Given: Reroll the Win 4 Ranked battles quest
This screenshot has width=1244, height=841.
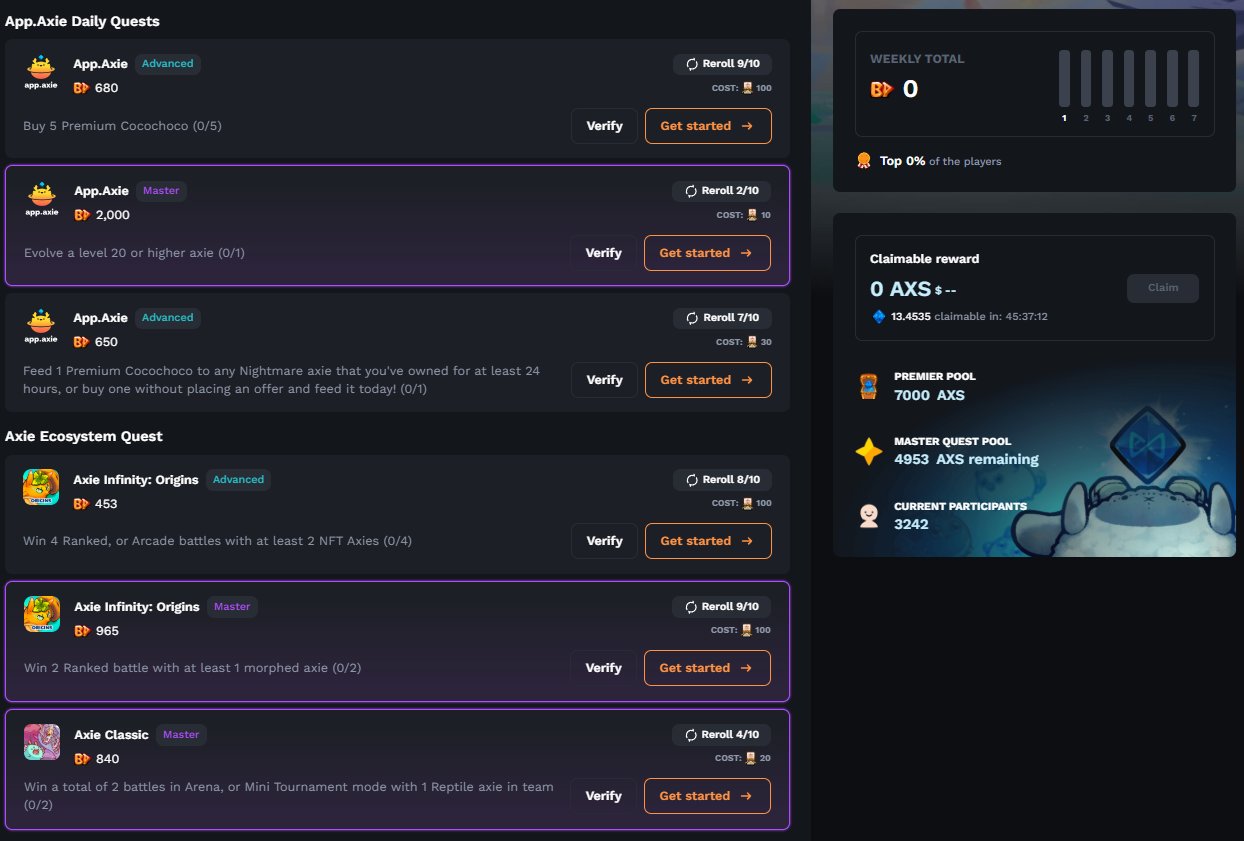Looking at the screenshot, I should pyautogui.click(x=723, y=480).
